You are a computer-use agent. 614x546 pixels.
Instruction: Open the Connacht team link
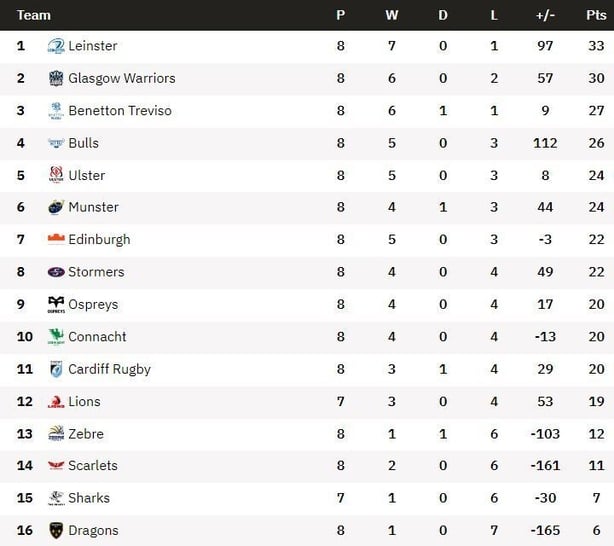98,337
